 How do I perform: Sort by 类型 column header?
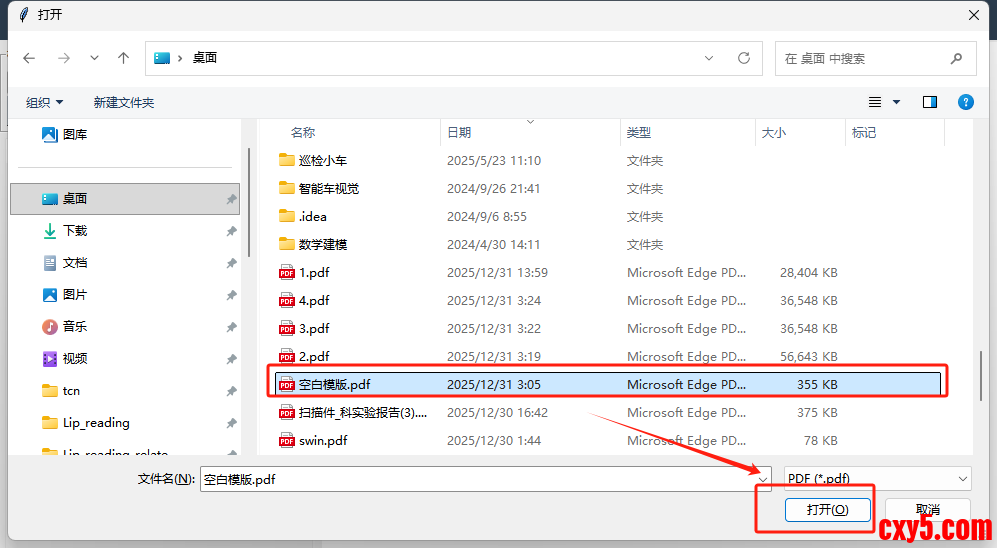pos(638,132)
